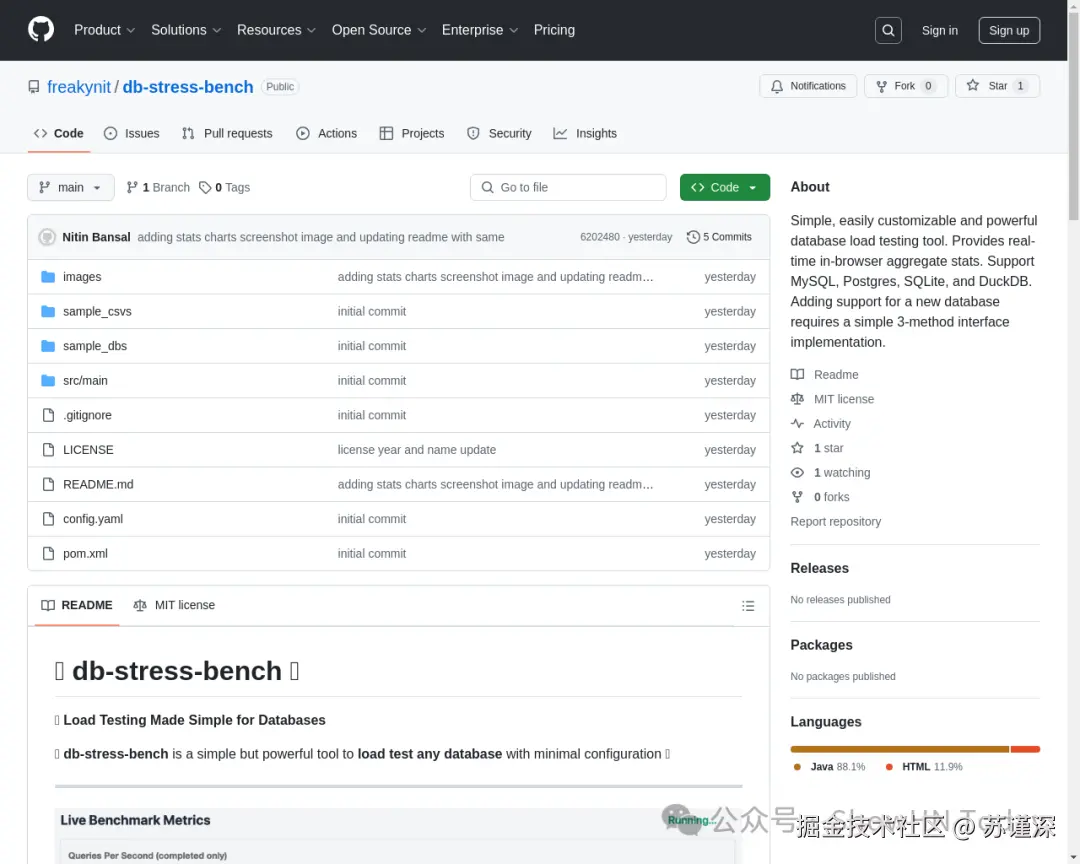Fork the repository with Fork button
The height and width of the screenshot is (864, 1080).
[906, 86]
